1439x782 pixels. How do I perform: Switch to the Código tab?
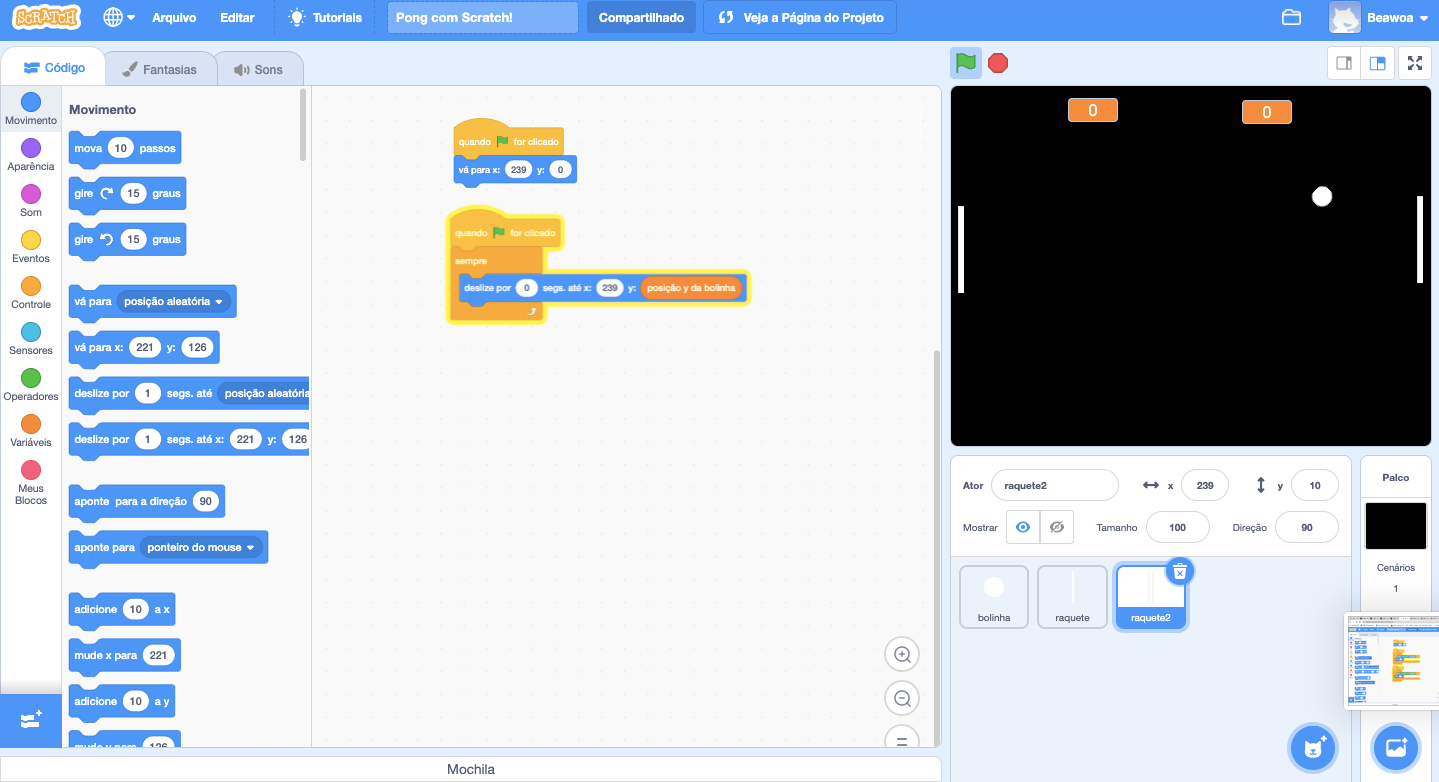54,68
